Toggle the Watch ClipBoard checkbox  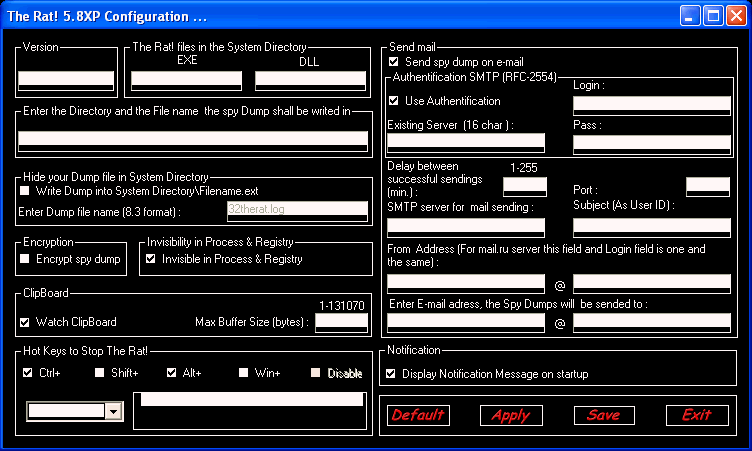pyautogui.click(x=26, y=322)
